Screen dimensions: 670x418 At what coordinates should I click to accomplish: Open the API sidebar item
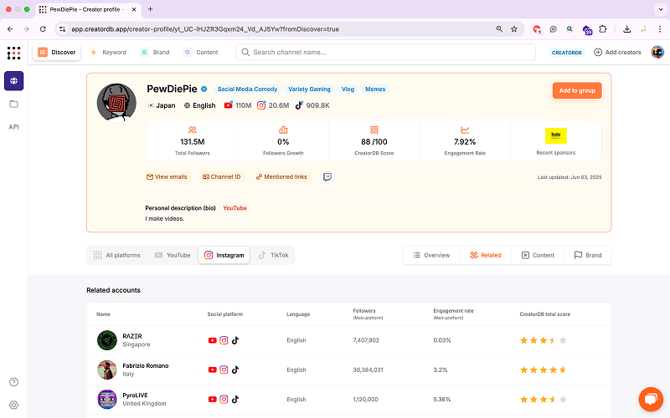coord(14,127)
